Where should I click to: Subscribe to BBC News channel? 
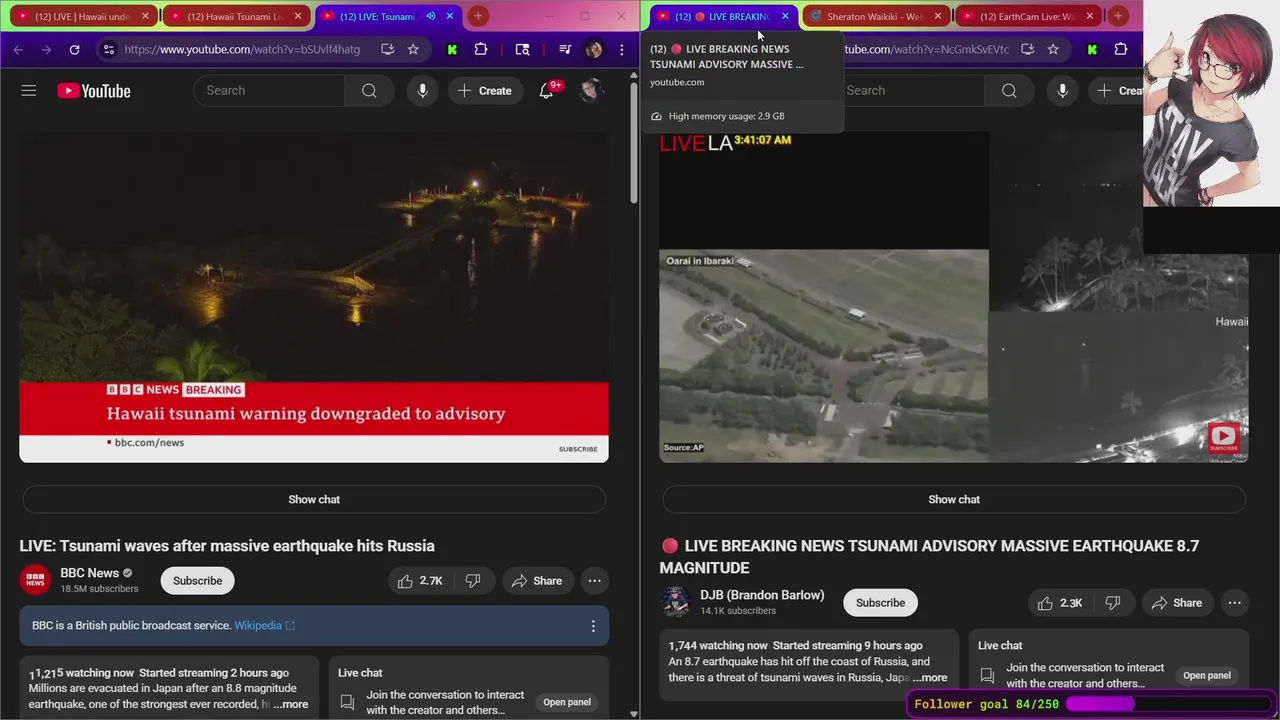click(197, 581)
